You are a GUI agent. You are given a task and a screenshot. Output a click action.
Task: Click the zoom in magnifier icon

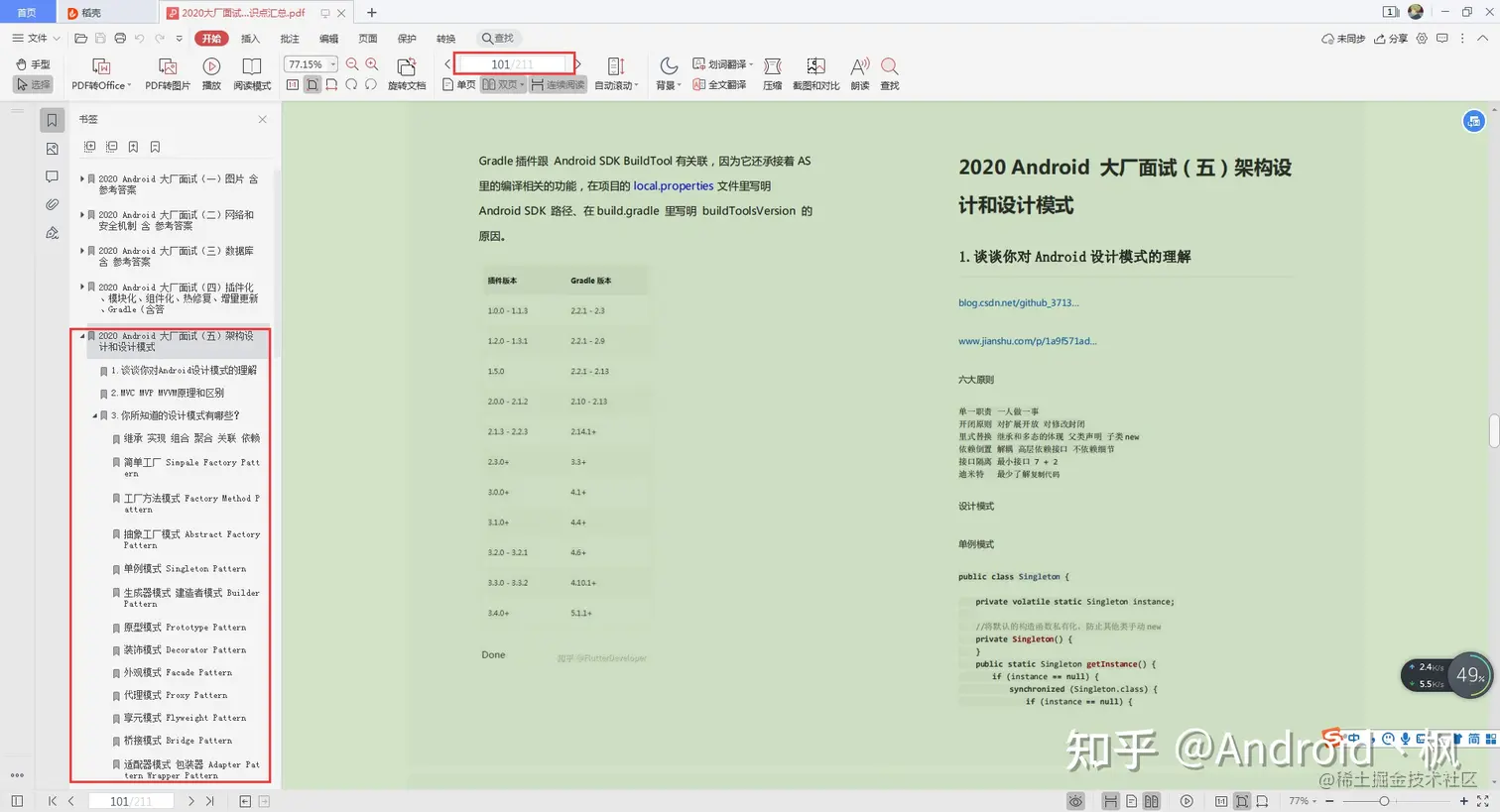[372, 64]
